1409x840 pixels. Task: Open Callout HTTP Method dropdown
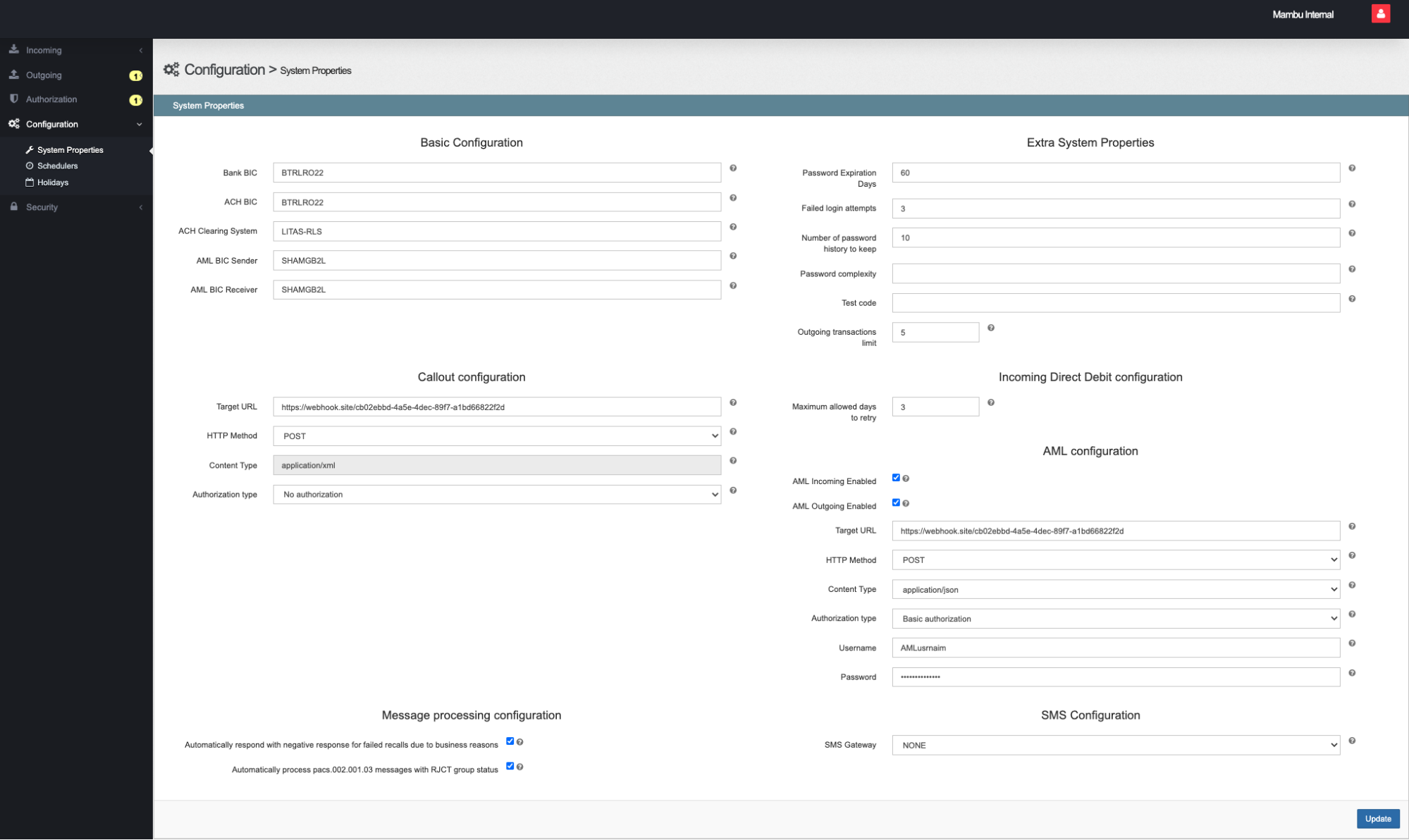click(497, 436)
